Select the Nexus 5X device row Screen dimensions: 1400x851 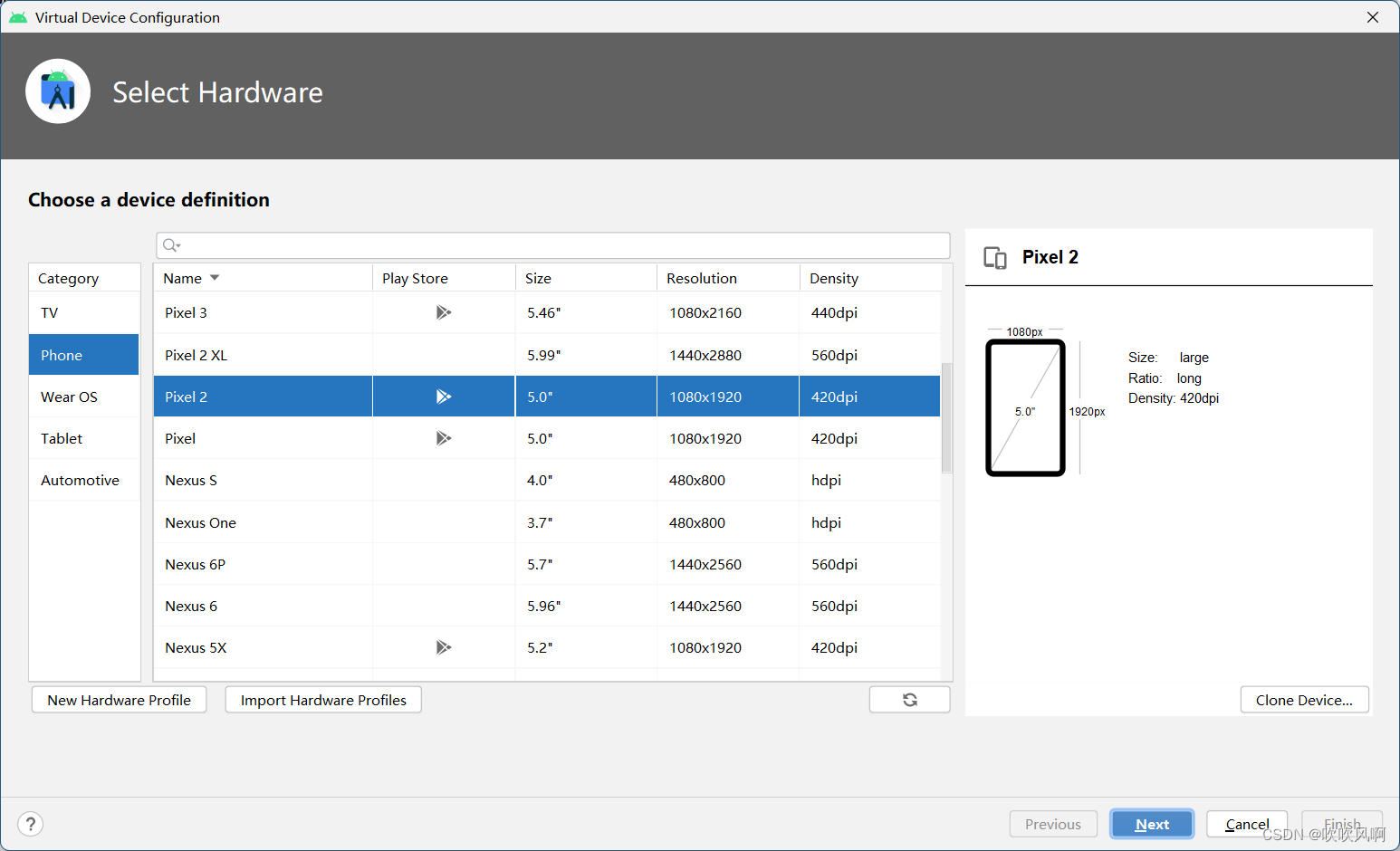547,647
